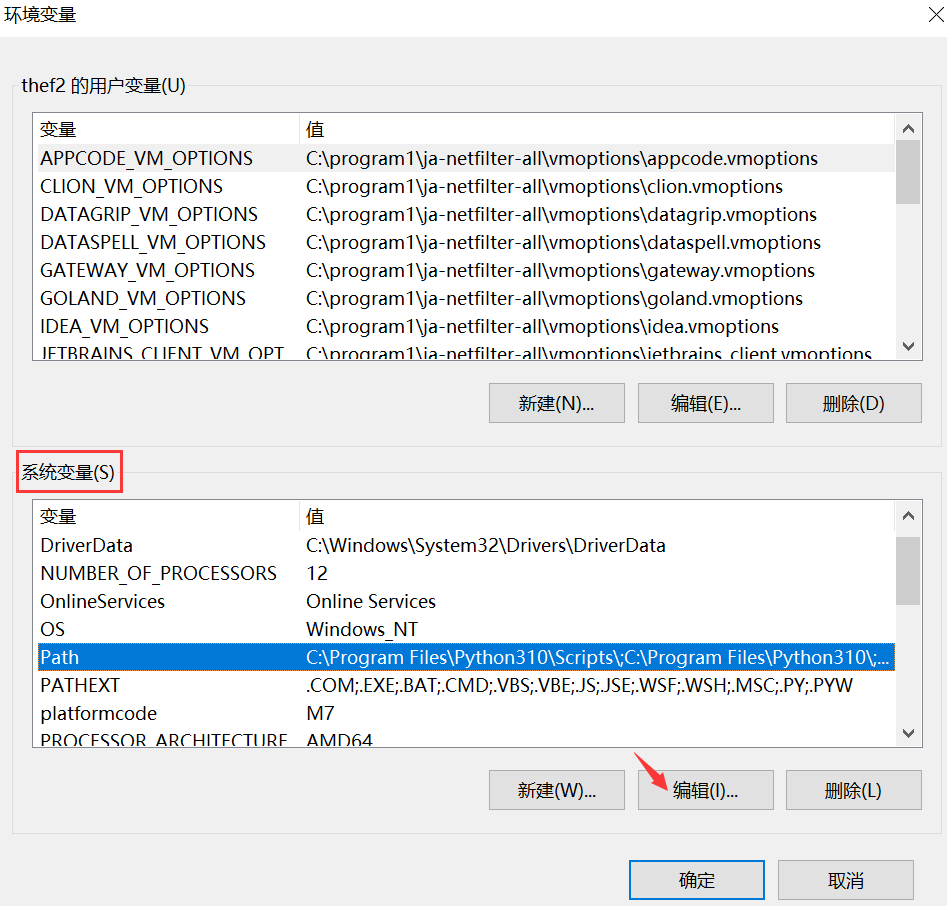
Task: Close the environment variables dialog
Action: point(936,14)
